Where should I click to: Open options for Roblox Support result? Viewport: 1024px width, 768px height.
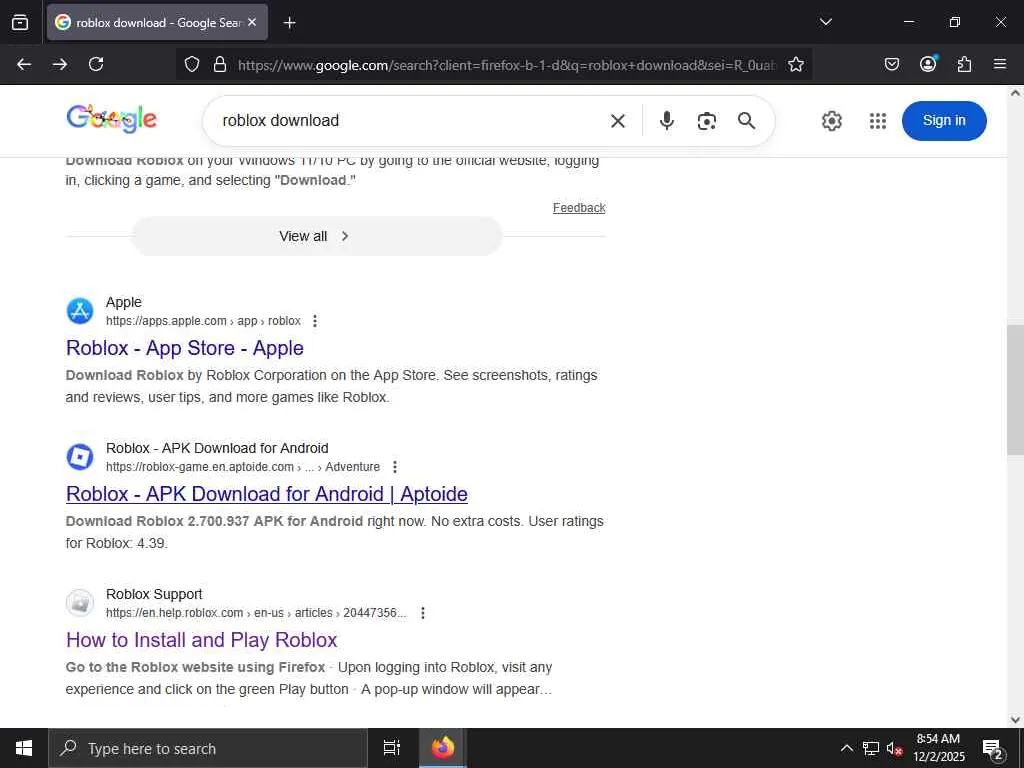tap(423, 613)
